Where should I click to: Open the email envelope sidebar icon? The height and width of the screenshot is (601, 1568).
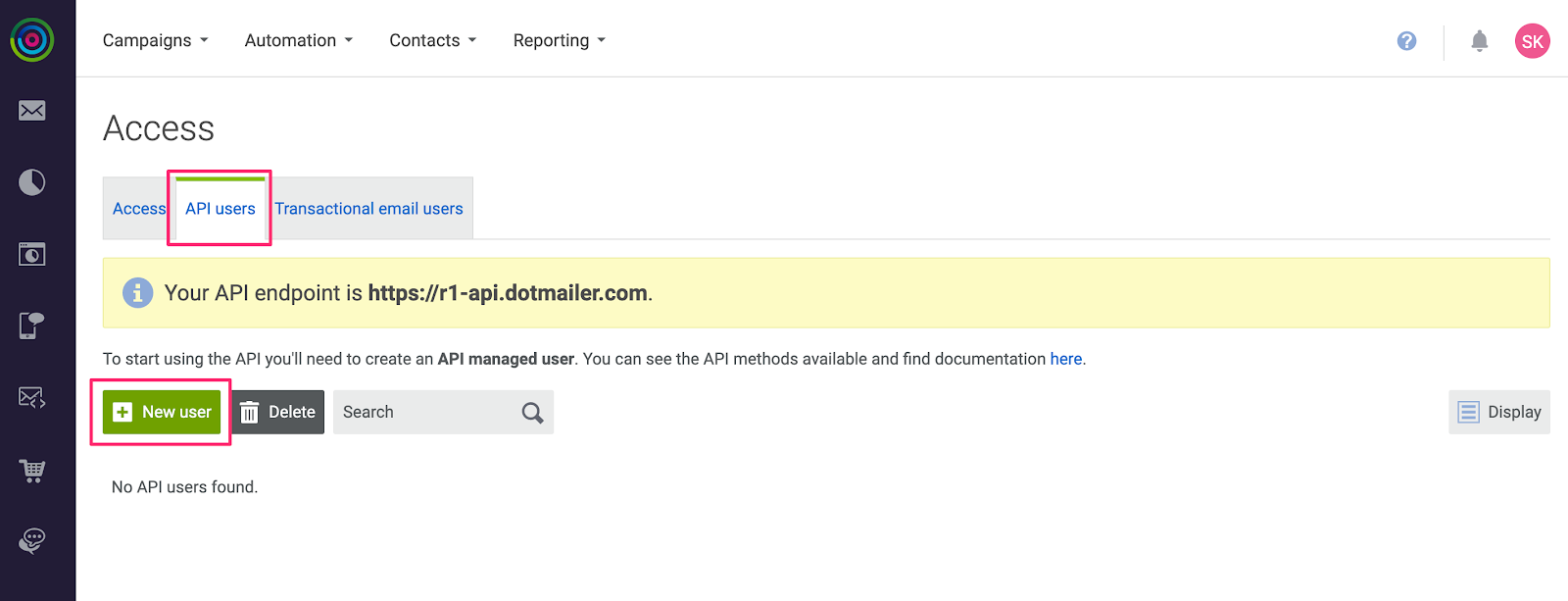32,111
